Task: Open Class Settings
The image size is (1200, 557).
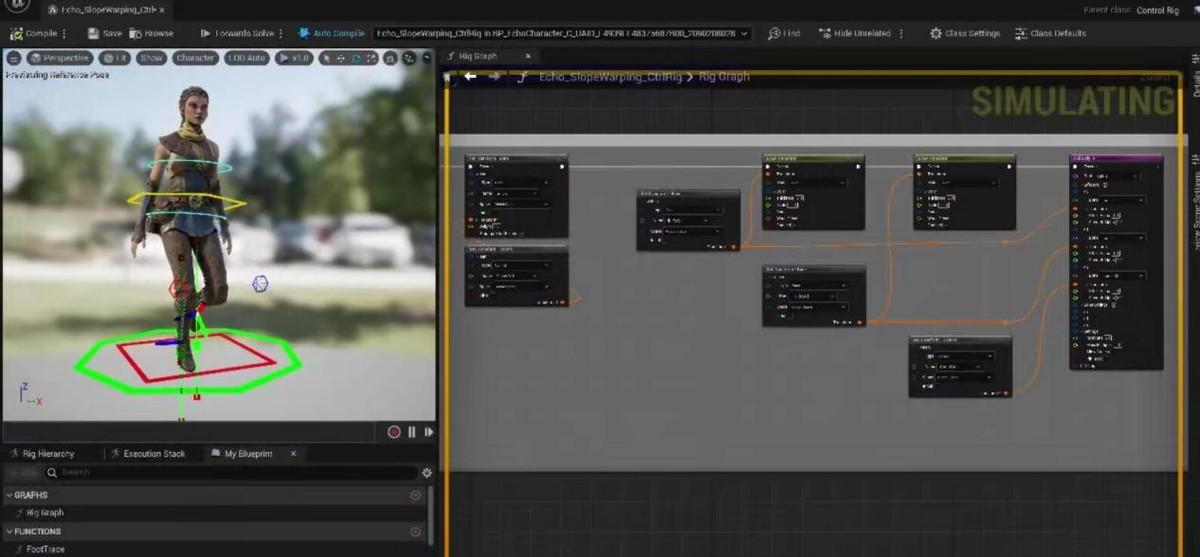Action: tap(965, 33)
